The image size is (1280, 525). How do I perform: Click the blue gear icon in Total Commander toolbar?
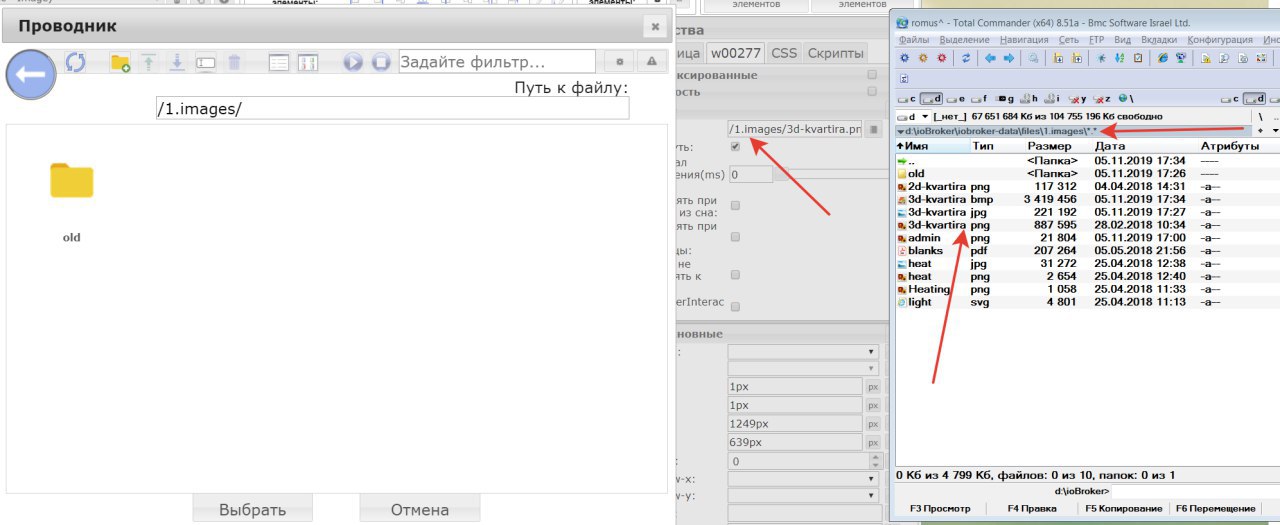pyautogui.click(x=905, y=58)
